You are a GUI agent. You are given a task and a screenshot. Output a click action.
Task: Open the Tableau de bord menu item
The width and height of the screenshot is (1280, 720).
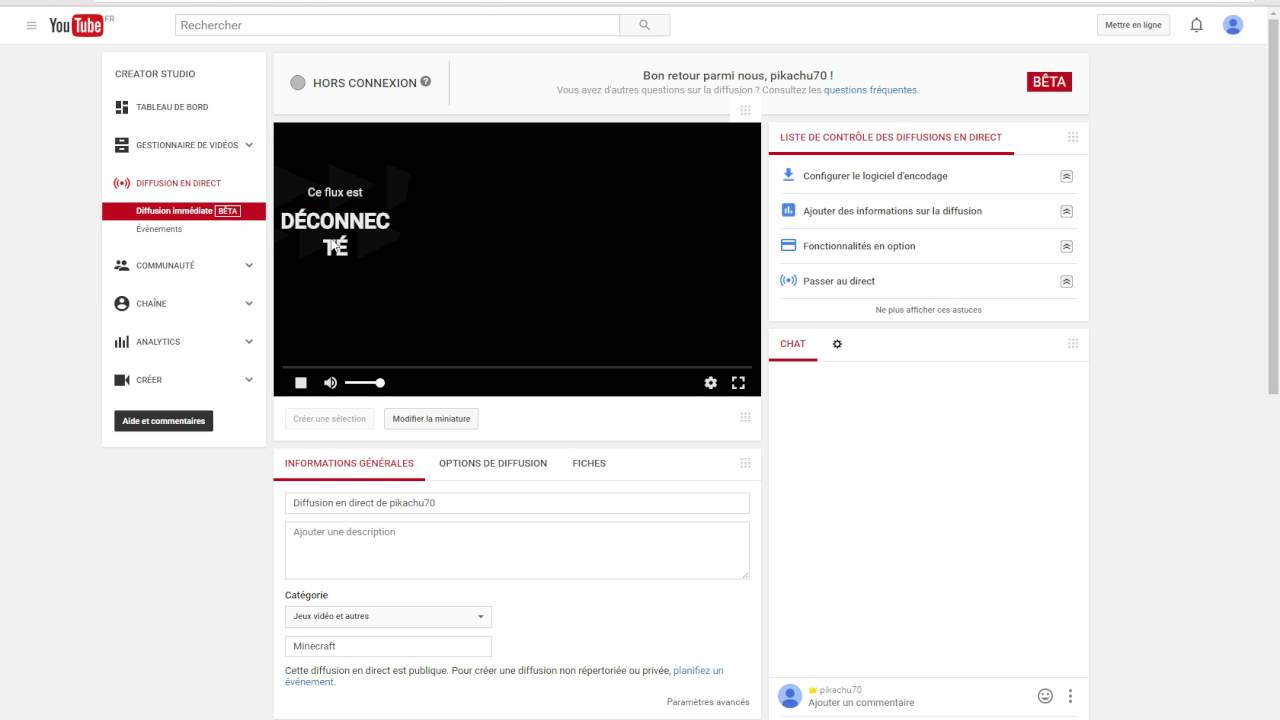172,107
